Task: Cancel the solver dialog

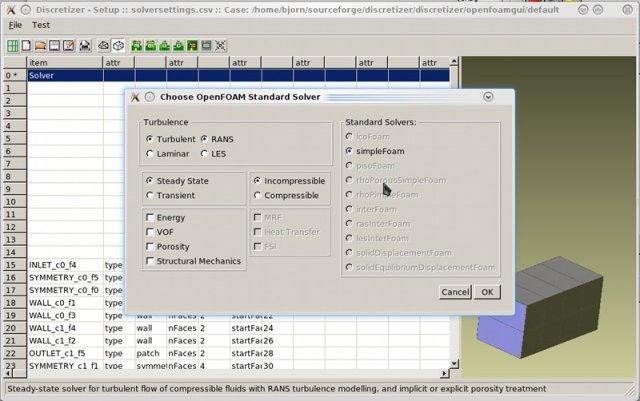Action: point(455,292)
